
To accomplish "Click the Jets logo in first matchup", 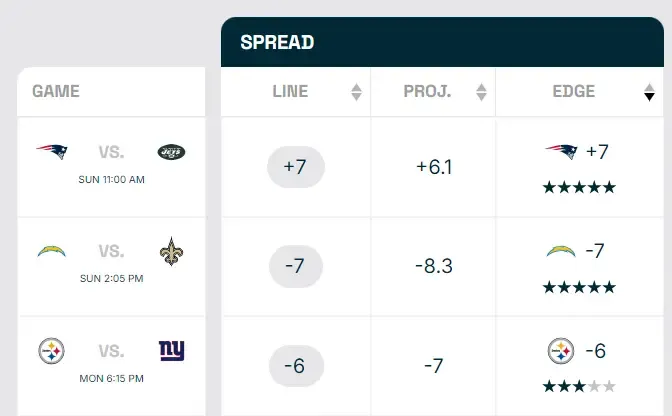I will click(171, 152).
